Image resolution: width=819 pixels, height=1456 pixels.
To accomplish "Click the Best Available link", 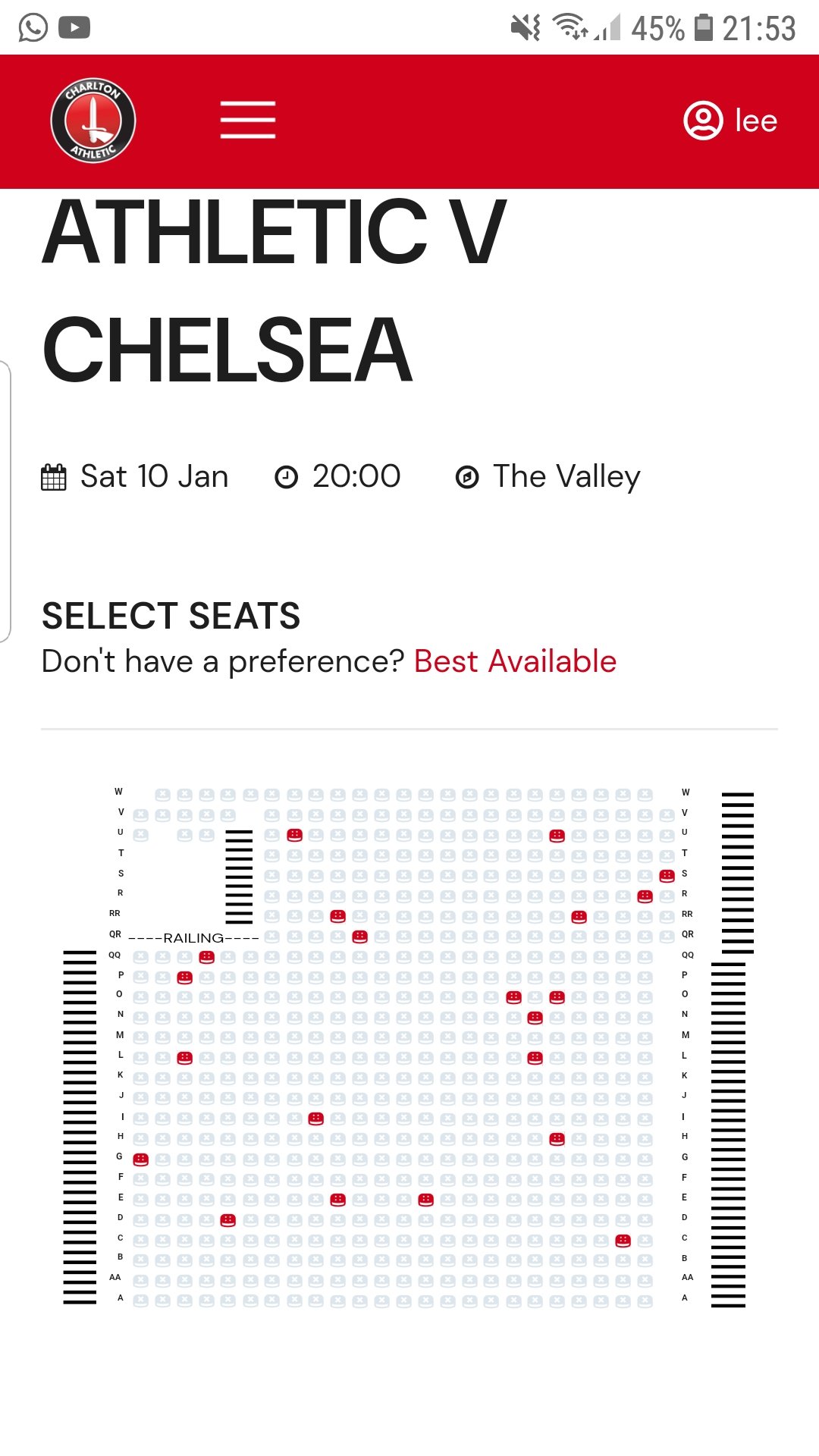I will coord(515,661).
